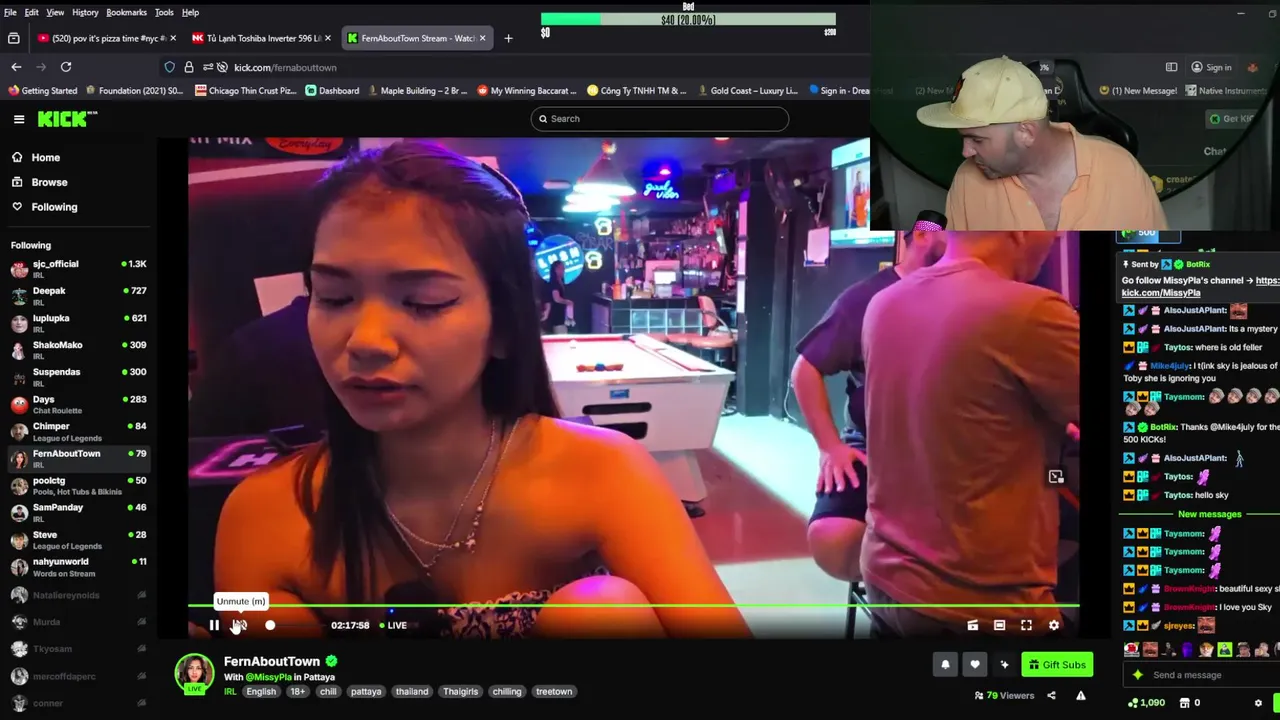
Task: Click the IRL category link
Action: (x=230, y=692)
